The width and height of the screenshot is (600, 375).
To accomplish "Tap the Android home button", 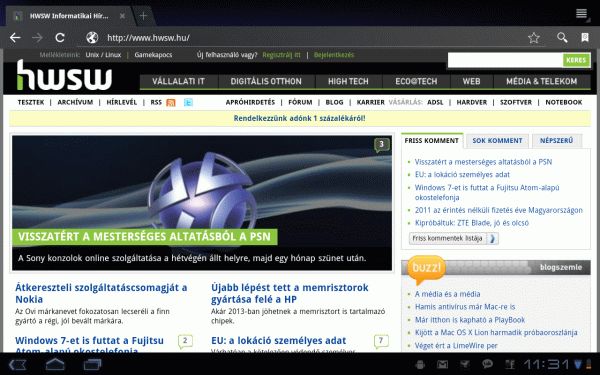I will (x=55, y=364).
